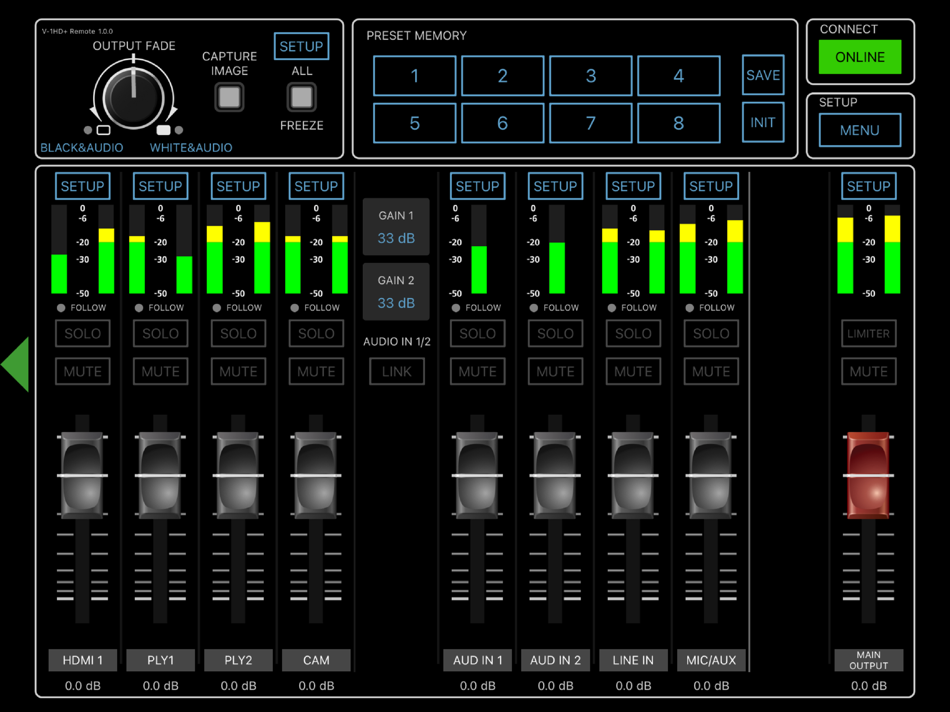The height and width of the screenshot is (712, 950).
Task: Click the HDMI 1 fader handle
Action: pos(82,475)
